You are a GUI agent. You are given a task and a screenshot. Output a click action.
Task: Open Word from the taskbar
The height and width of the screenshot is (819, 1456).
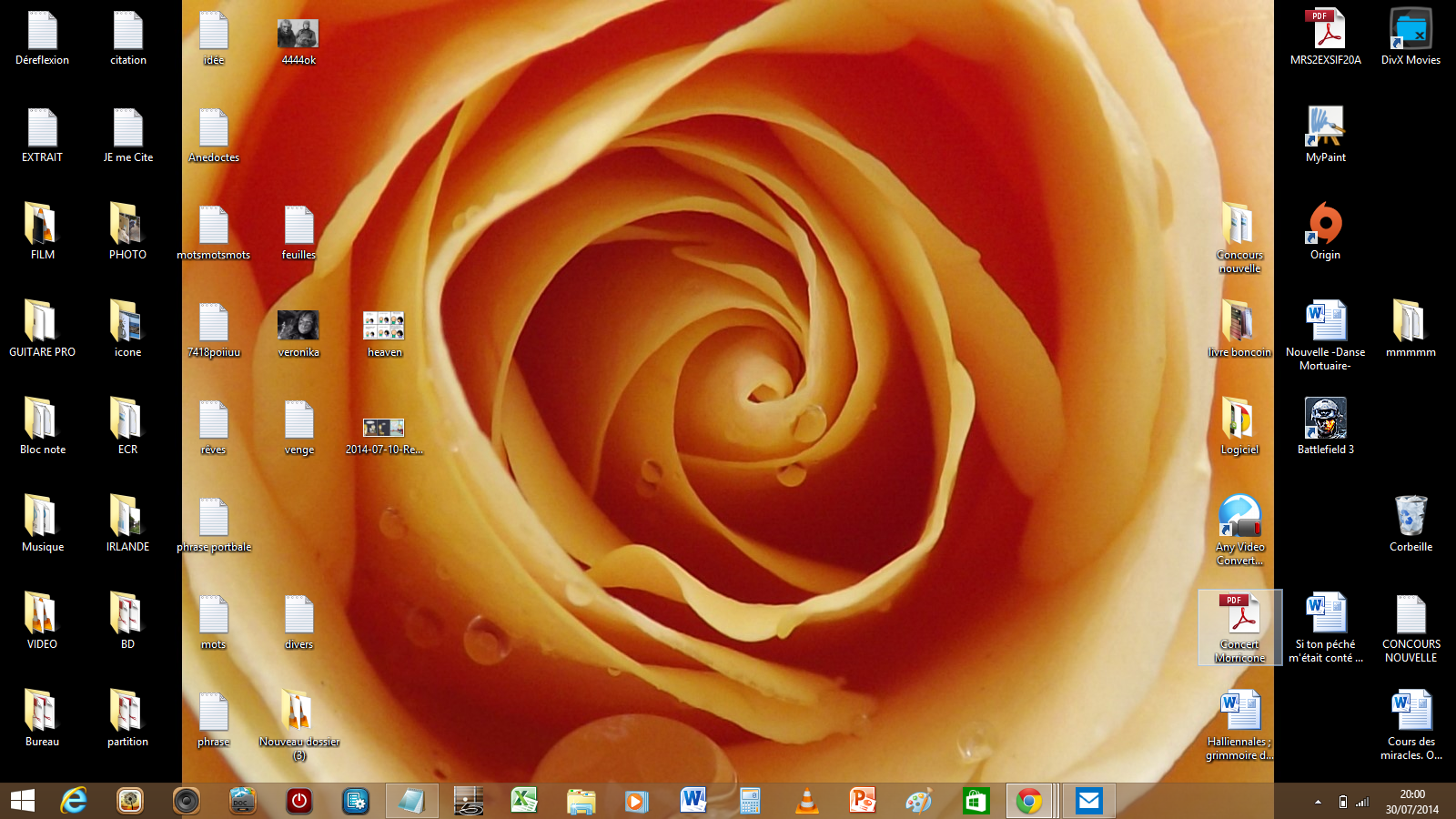[x=693, y=801]
